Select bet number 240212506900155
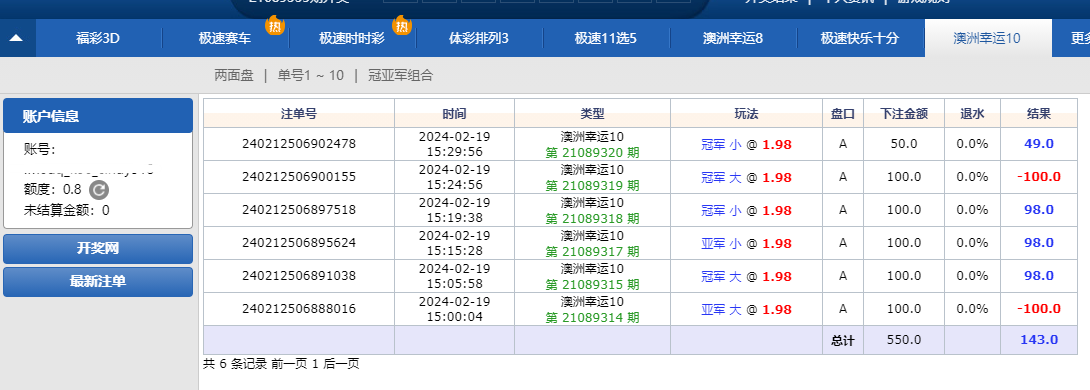 (x=299, y=177)
